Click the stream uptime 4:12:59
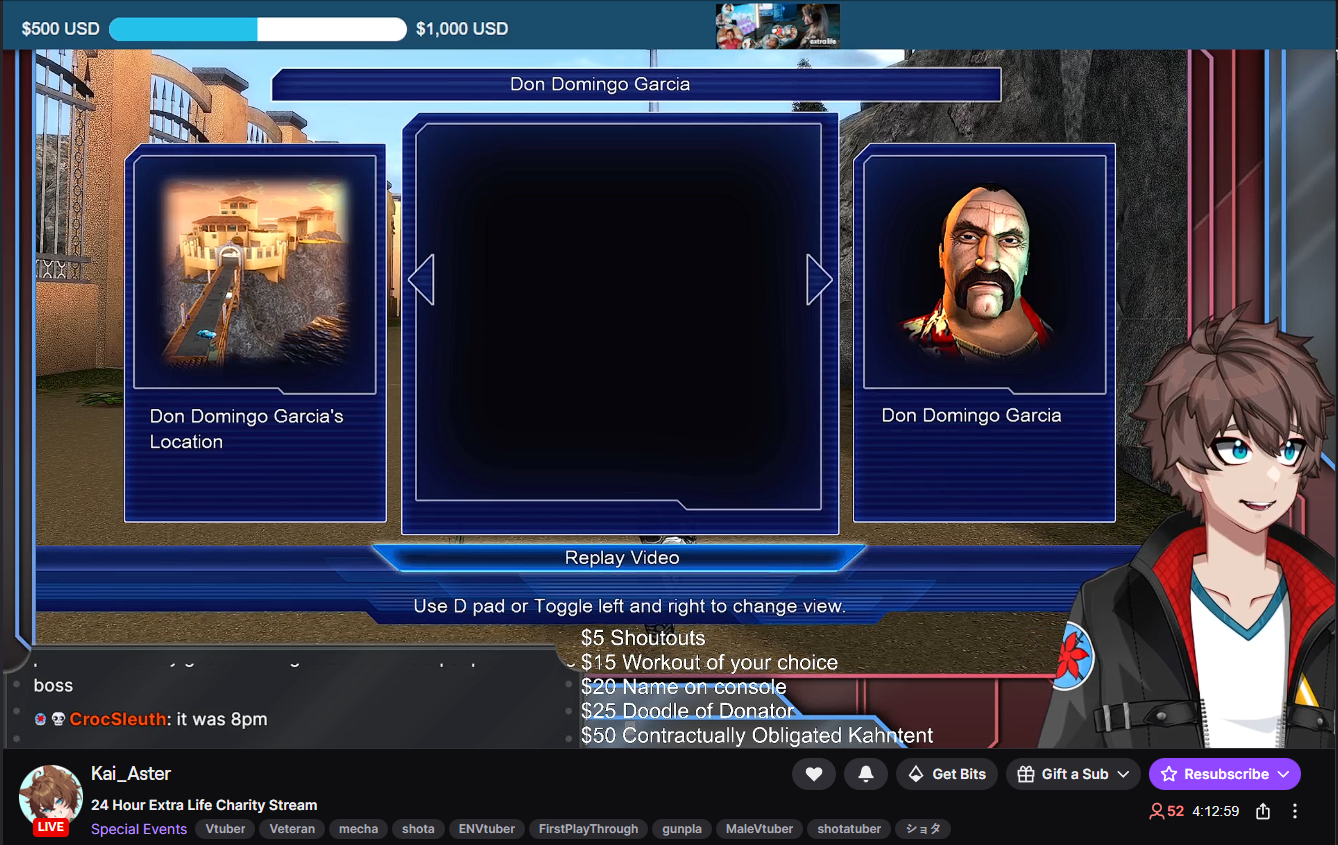The height and width of the screenshot is (845, 1338). pyautogui.click(x=1216, y=811)
